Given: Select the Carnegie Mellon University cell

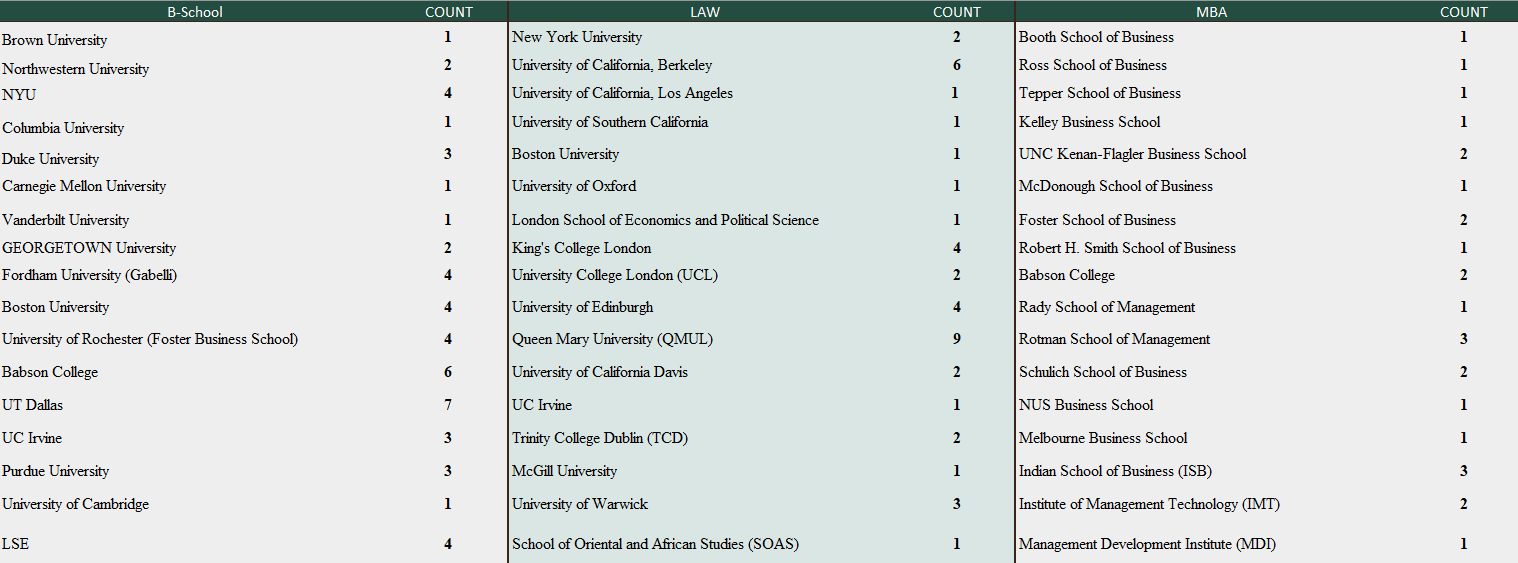Looking at the screenshot, I should [84, 186].
